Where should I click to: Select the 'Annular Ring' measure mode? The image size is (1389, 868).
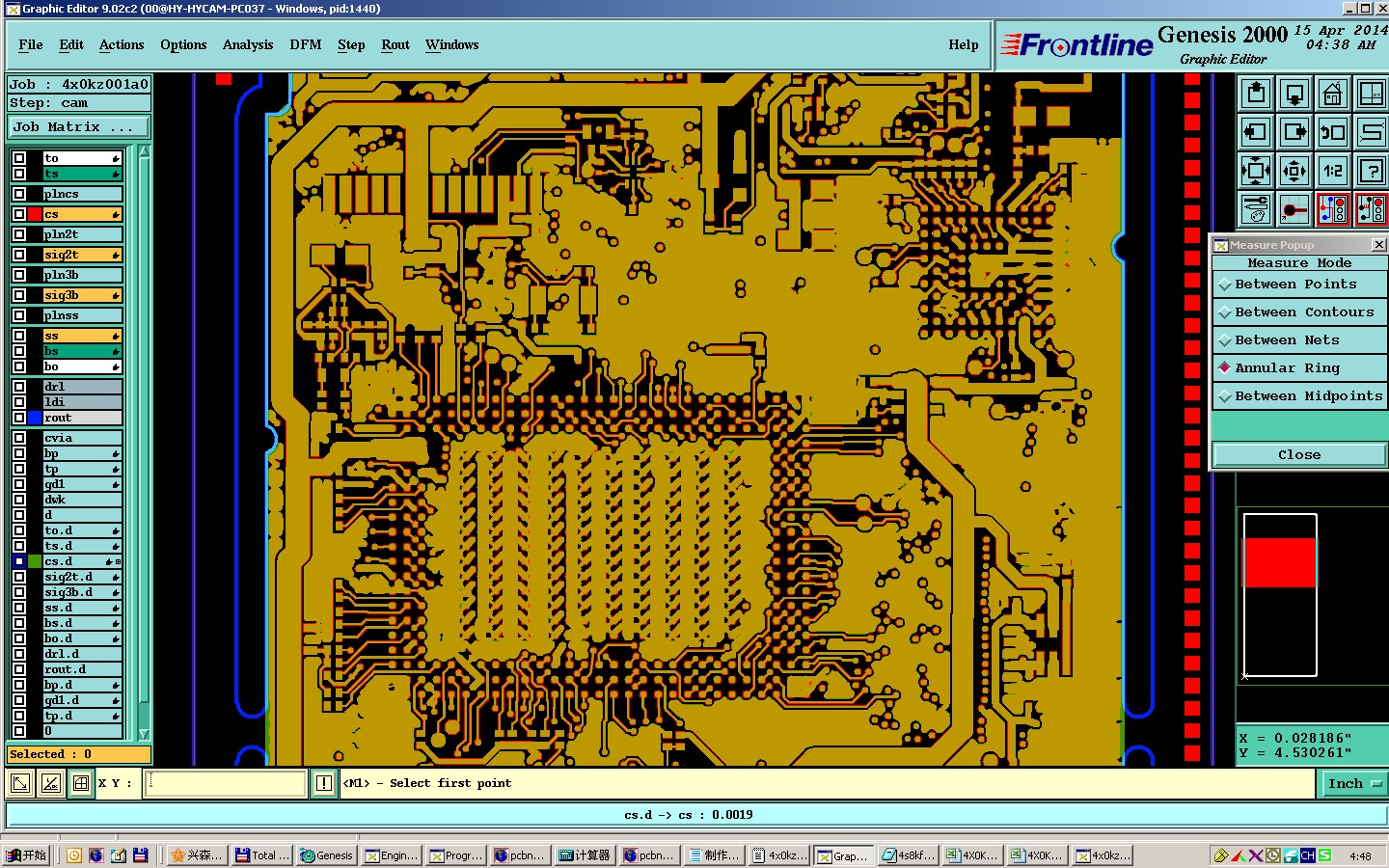click(1299, 368)
